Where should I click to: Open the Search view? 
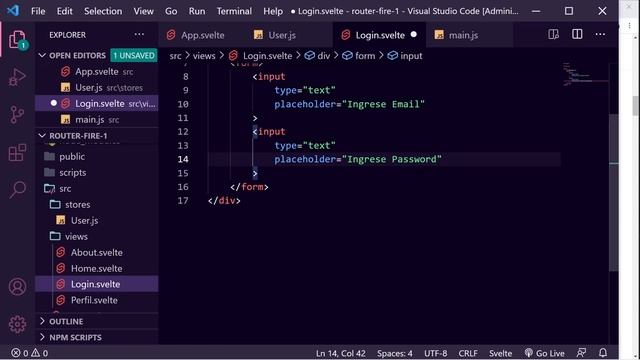17,189
